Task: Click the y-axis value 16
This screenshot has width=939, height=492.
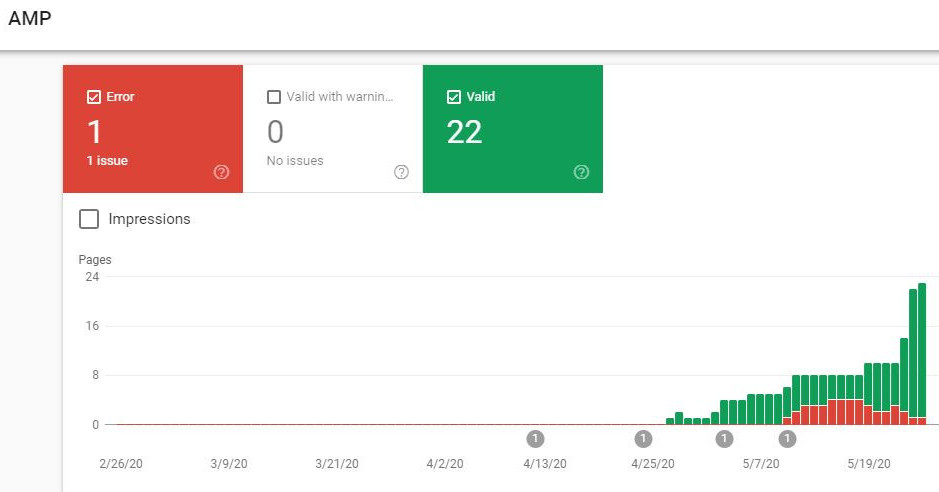Action: 92,326
